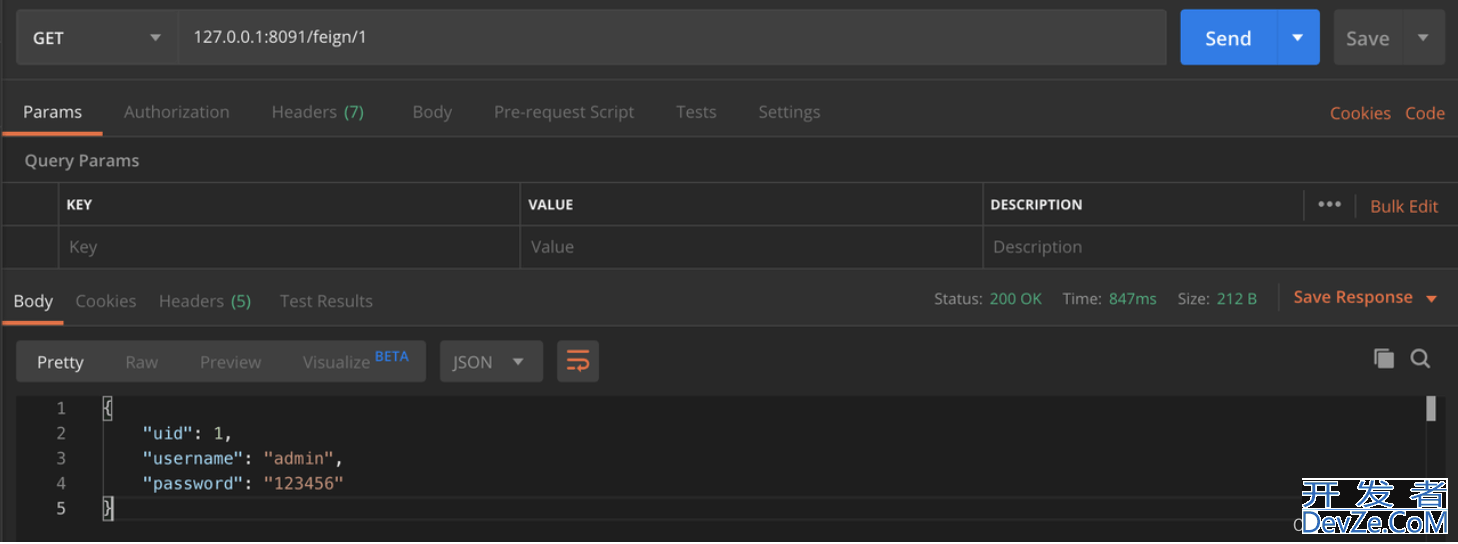This screenshot has width=1458, height=544.
Task: Copy response body with copy icon
Action: tap(1384, 358)
